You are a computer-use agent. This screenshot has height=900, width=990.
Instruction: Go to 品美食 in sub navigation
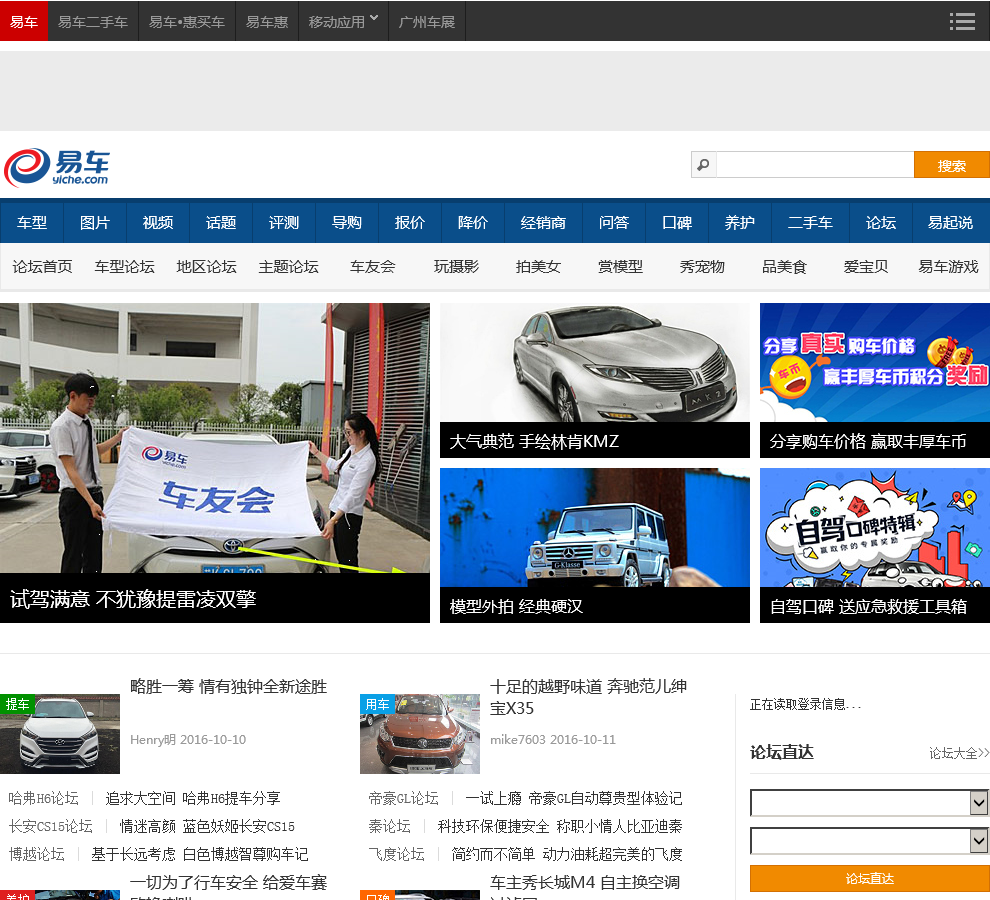coord(784,267)
